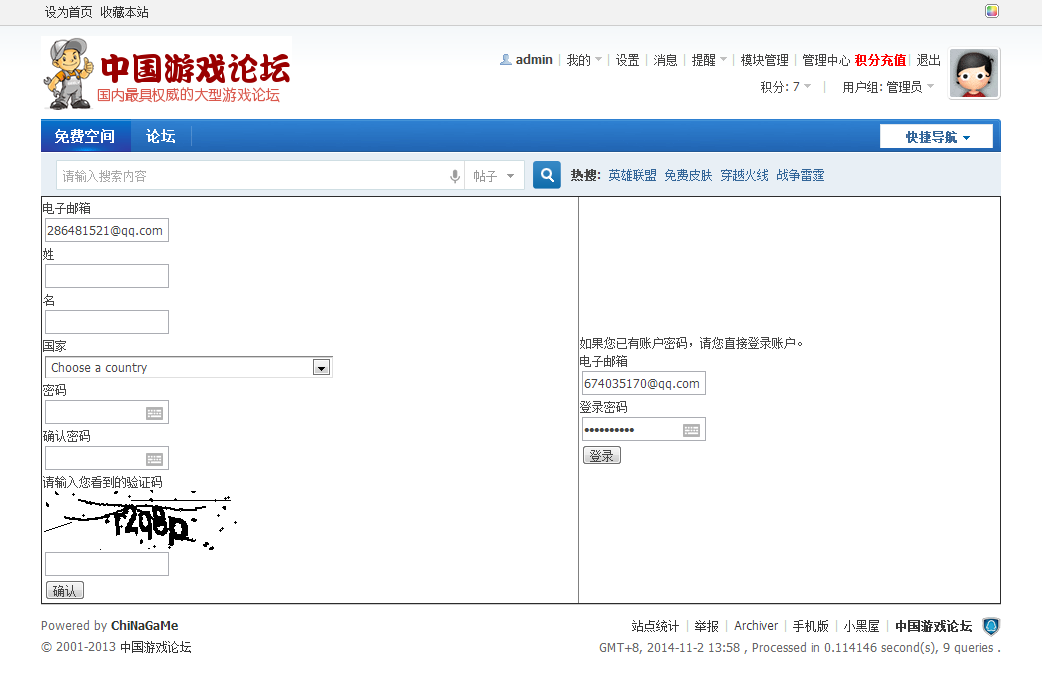Switch to the 论坛 tab
The height and width of the screenshot is (680, 1042).
pyautogui.click(x=160, y=135)
